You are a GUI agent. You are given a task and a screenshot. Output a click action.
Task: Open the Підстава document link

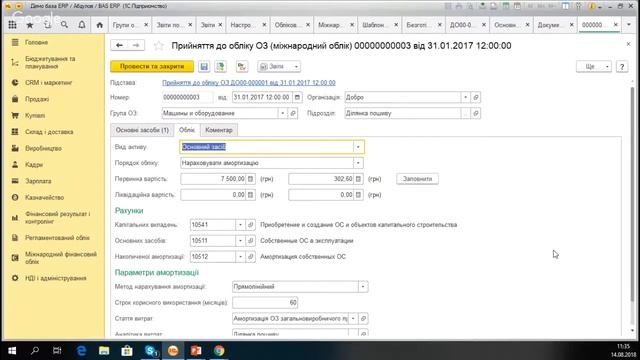tap(249, 82)
